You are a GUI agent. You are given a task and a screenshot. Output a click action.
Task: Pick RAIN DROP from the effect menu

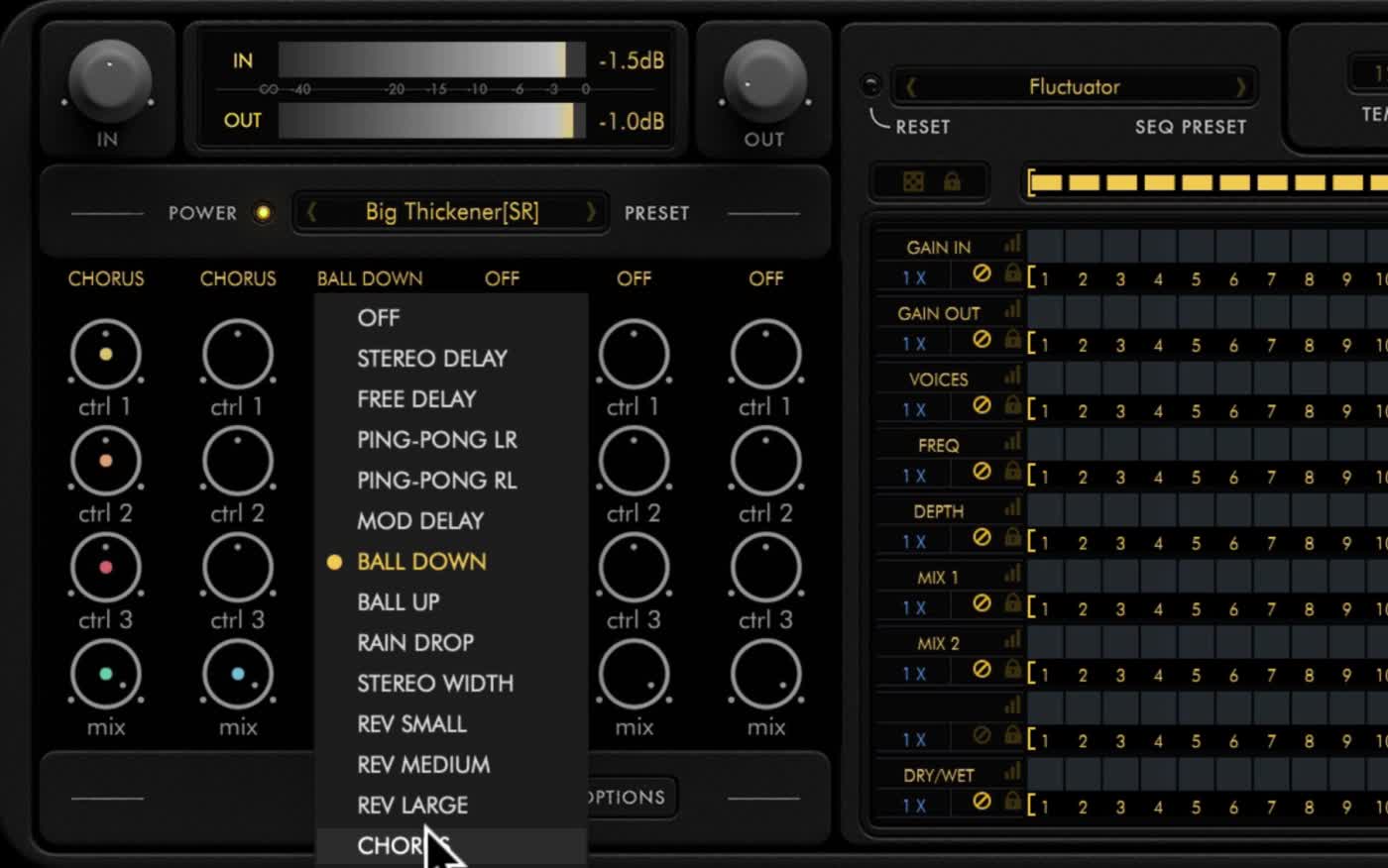pos(451,643)
